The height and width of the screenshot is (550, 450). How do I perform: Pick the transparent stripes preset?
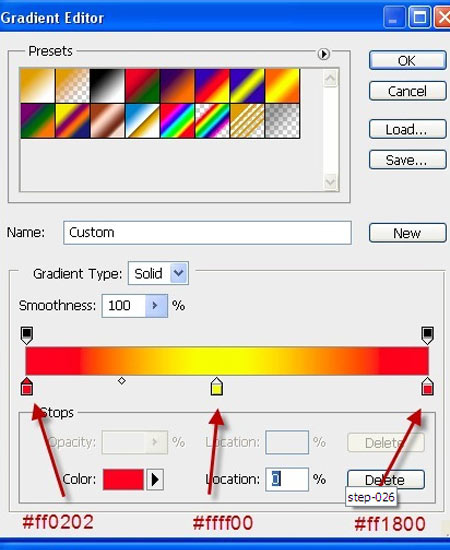pos(247,121)
